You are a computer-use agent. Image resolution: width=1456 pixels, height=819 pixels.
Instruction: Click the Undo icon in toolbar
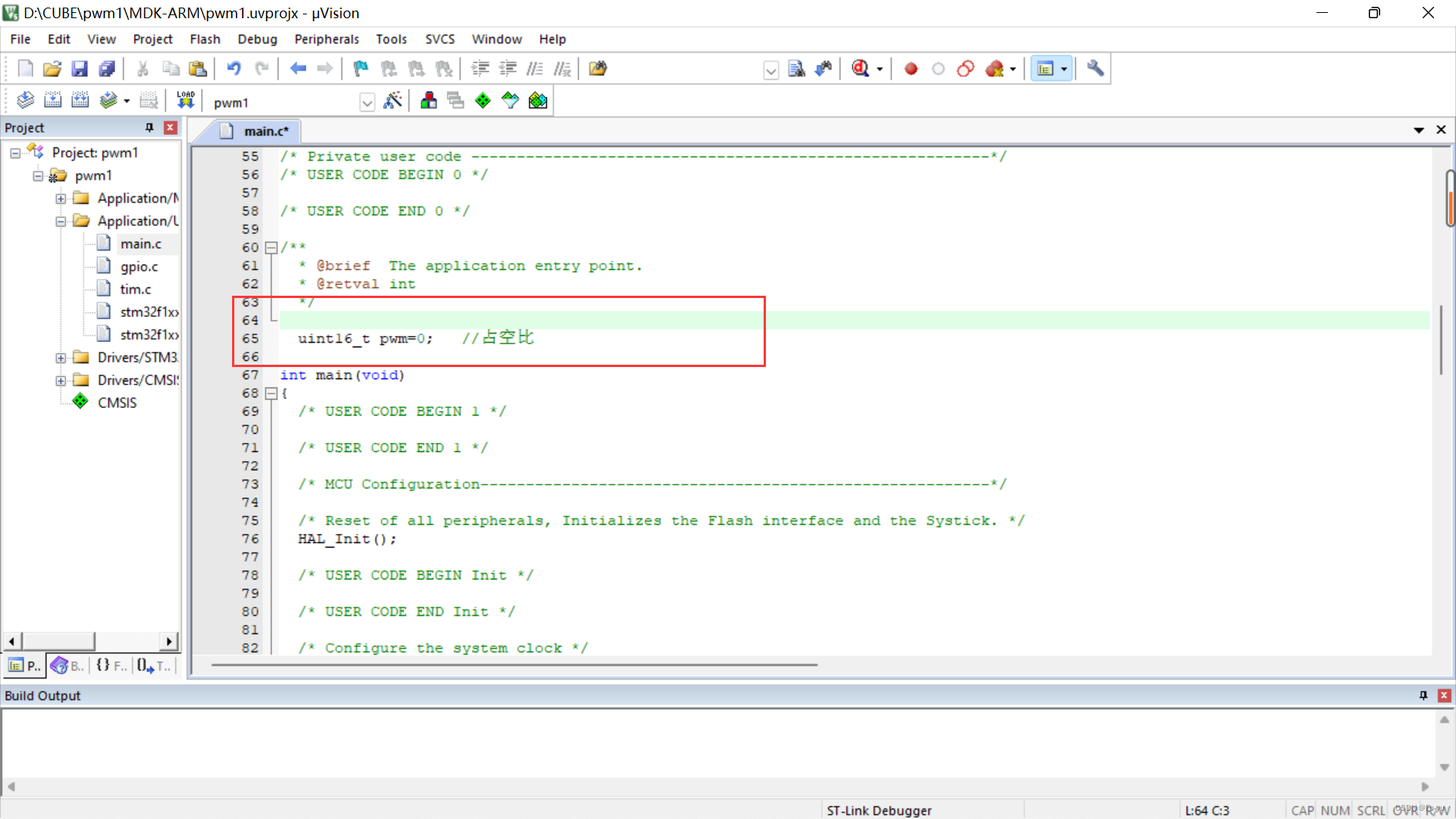(233, 68)
